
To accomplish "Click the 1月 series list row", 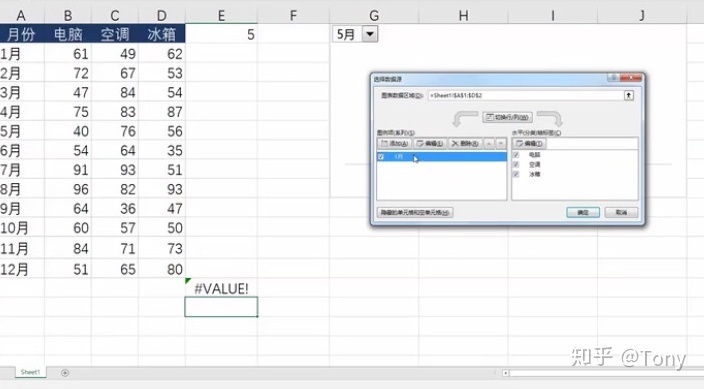I will pos(442,157).
